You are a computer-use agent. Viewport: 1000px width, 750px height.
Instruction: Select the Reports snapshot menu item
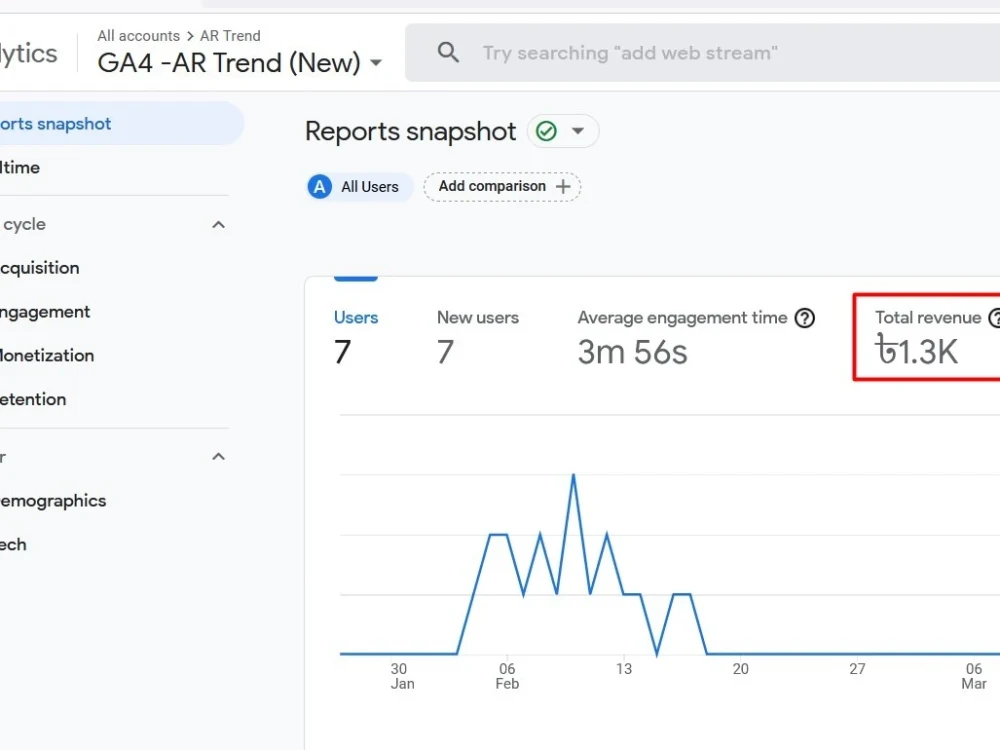[x=121, y=124]
